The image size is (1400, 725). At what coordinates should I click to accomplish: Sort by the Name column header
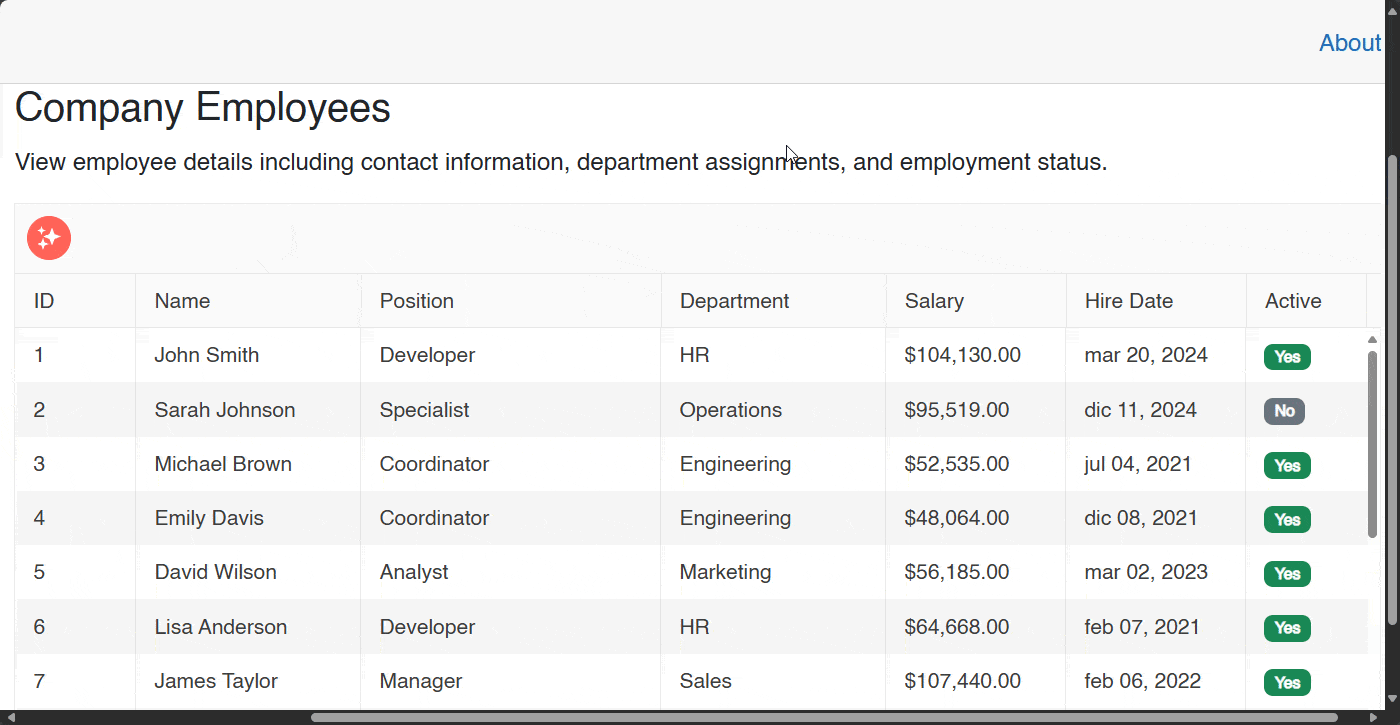pos(182,301)
